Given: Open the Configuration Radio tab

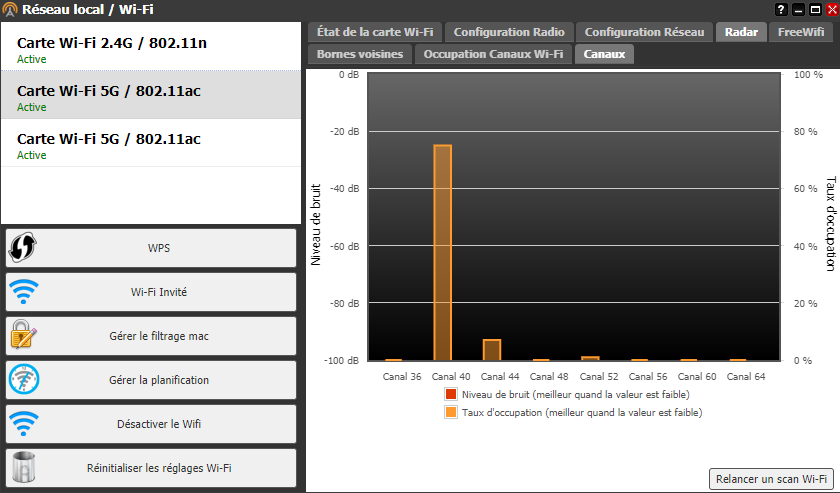Looking at the screenshot, I should click(509, 32).
